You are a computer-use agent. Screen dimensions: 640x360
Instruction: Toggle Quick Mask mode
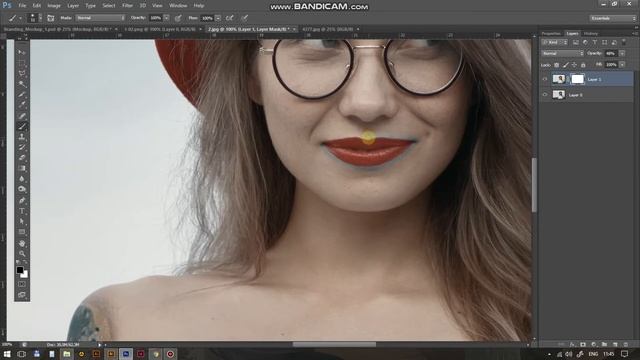pyautogui.click(x=22, y=284)
